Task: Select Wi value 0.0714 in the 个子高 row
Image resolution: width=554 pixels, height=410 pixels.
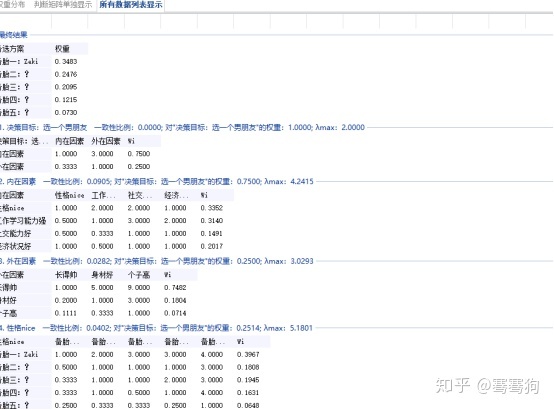Action: point(175,313)
